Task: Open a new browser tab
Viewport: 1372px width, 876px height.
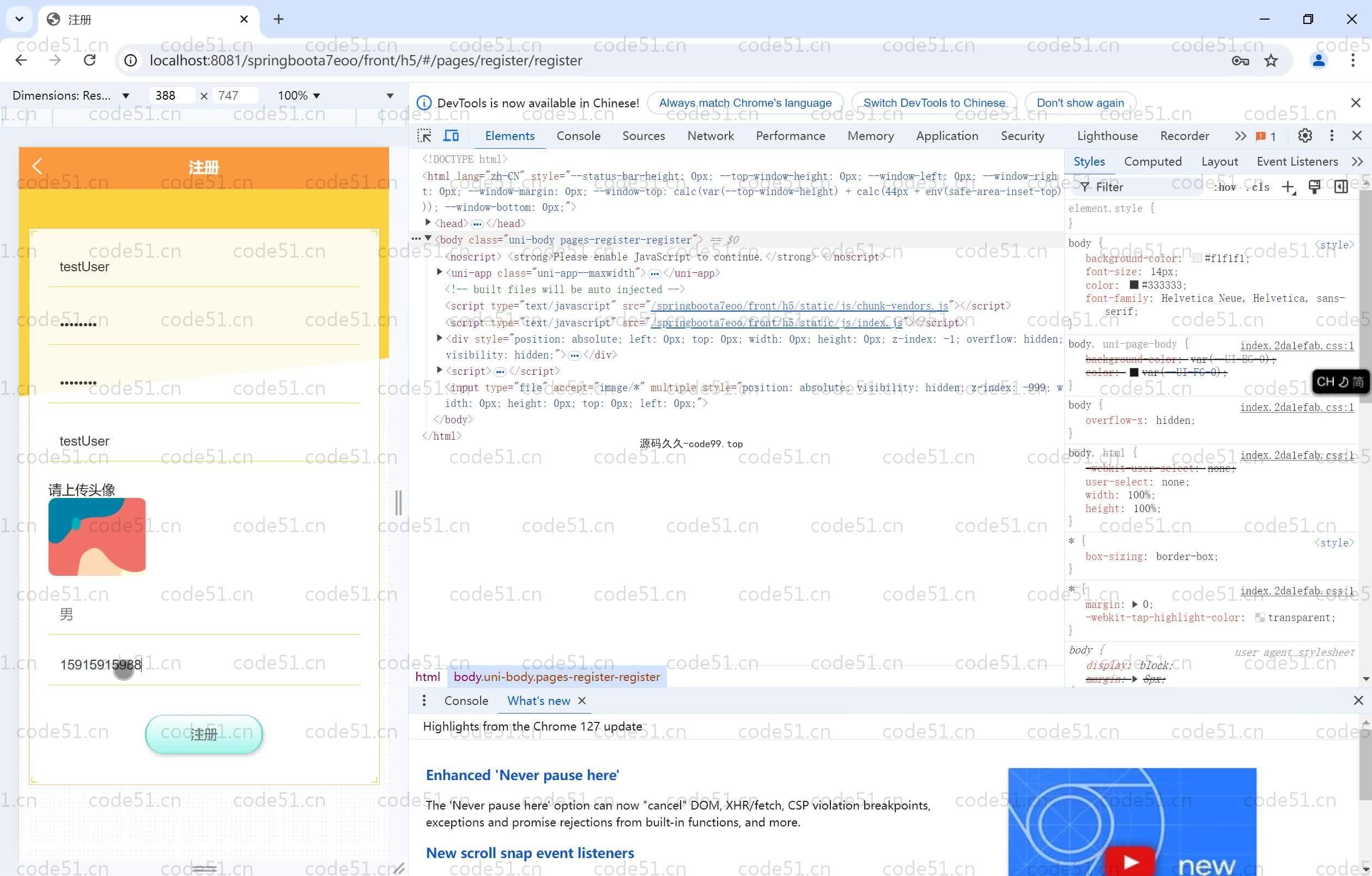Action: [x=278, y=20]
